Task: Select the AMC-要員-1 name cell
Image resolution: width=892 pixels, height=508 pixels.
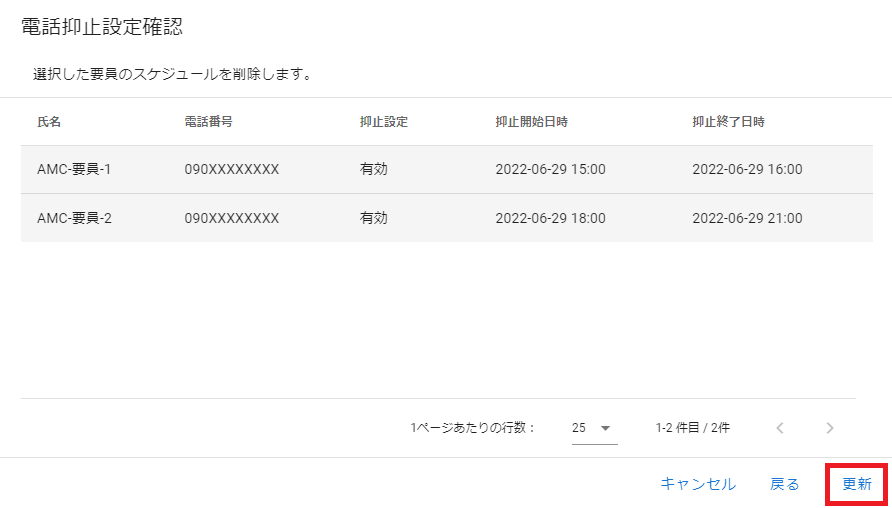Action: click(x=74, y=170)
